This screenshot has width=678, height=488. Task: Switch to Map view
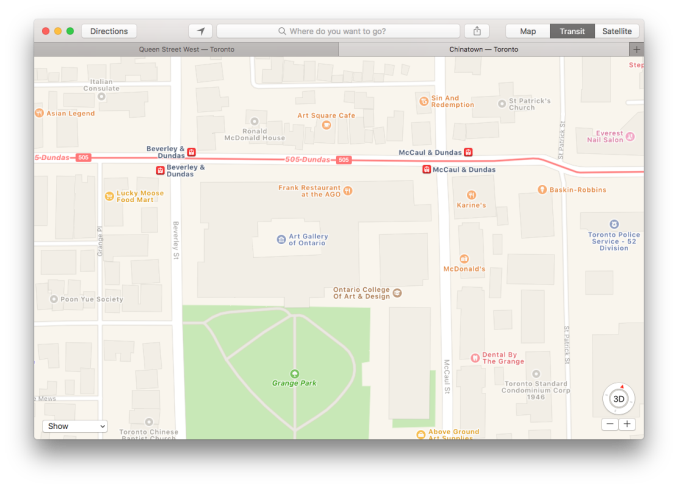coord(528,31)
